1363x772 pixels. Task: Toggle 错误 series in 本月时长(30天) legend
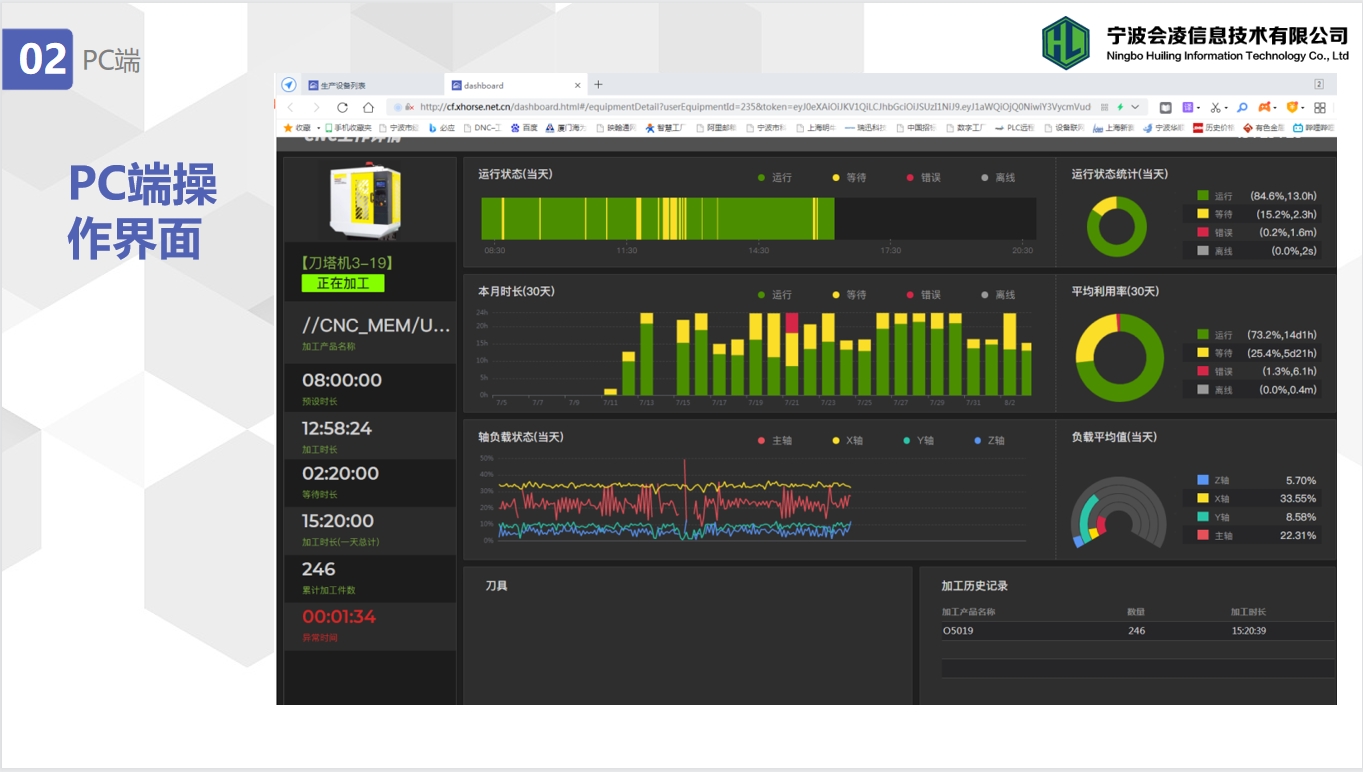tap(923, 294)
